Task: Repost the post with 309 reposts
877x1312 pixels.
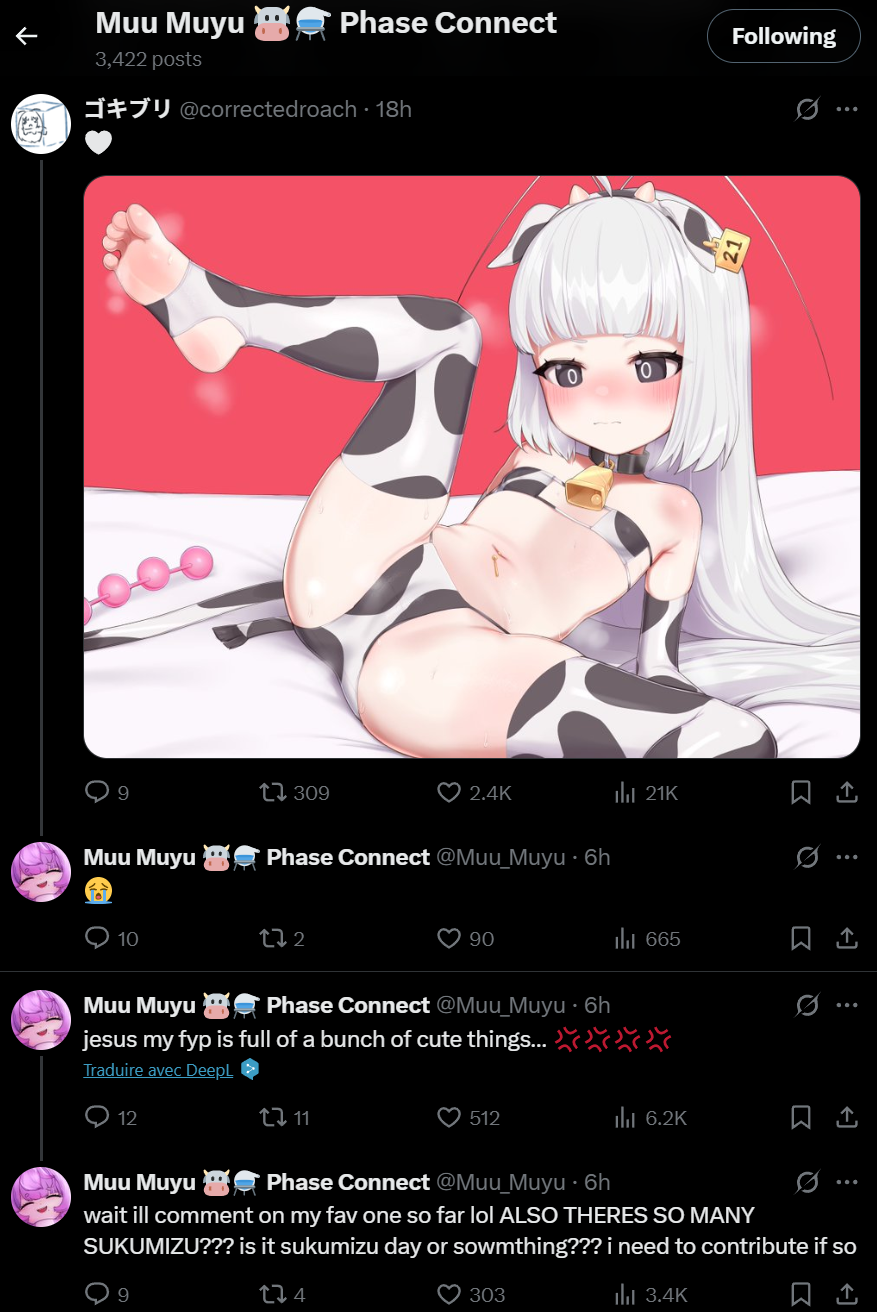Action: [x=294, y=793]
